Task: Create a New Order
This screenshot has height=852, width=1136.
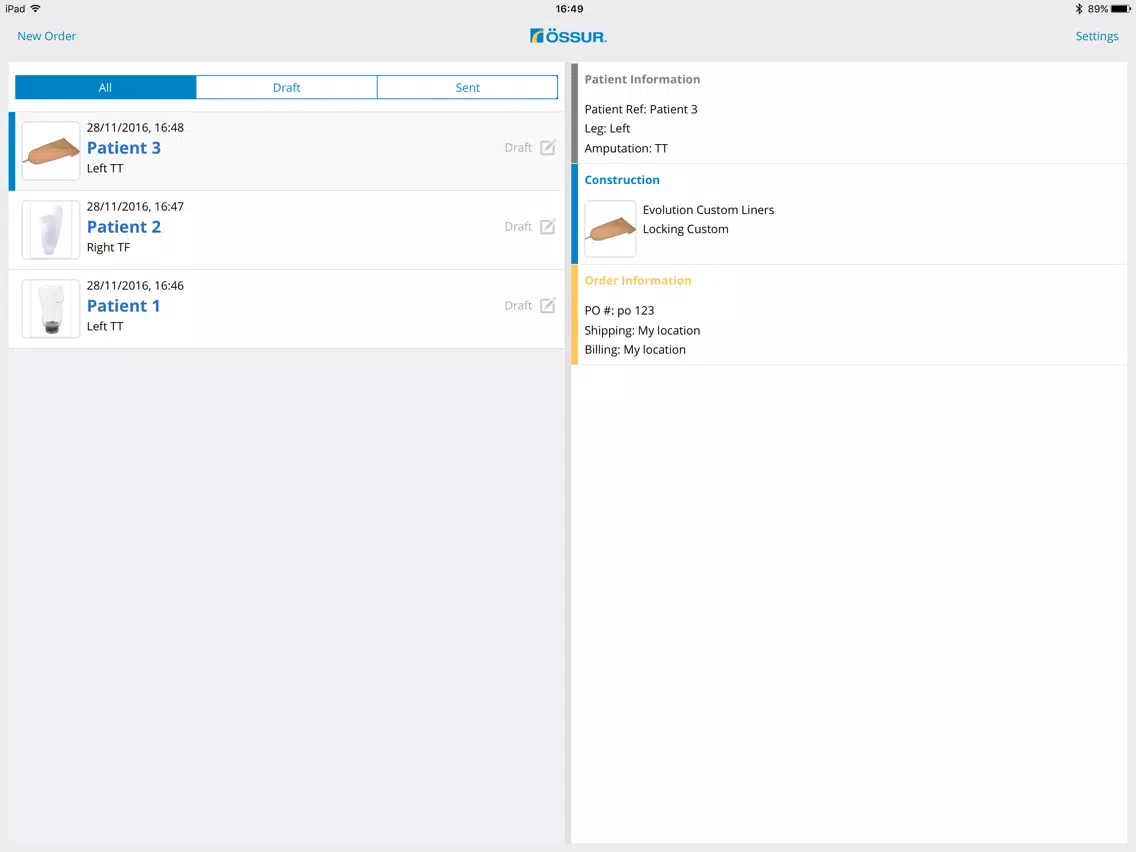Action: [46, 36]
